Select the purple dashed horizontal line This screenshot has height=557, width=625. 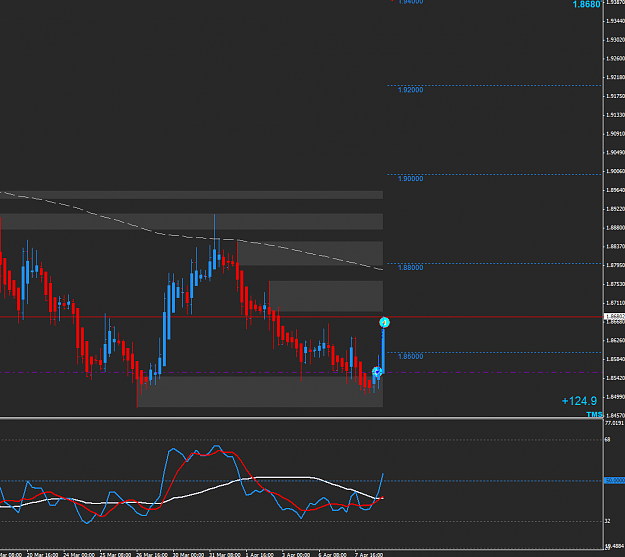click(301, 372)
